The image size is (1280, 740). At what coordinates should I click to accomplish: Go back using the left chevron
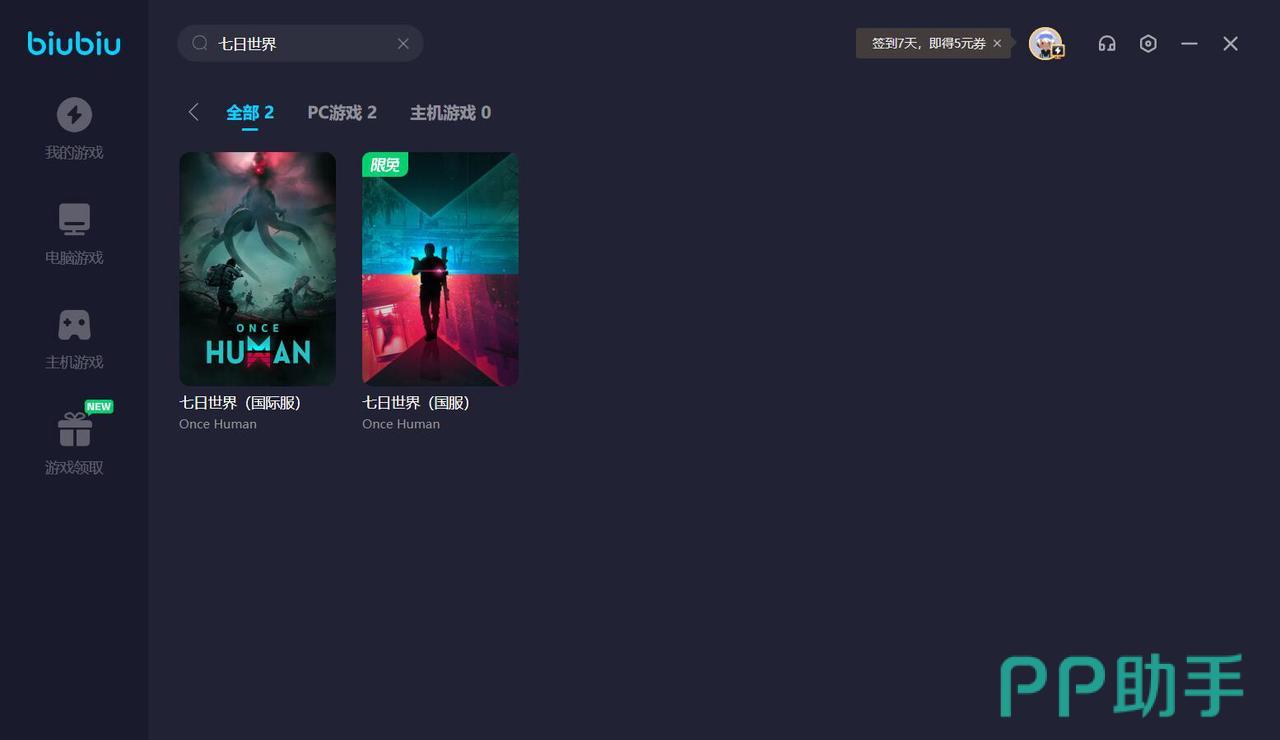tap(194, 112)
